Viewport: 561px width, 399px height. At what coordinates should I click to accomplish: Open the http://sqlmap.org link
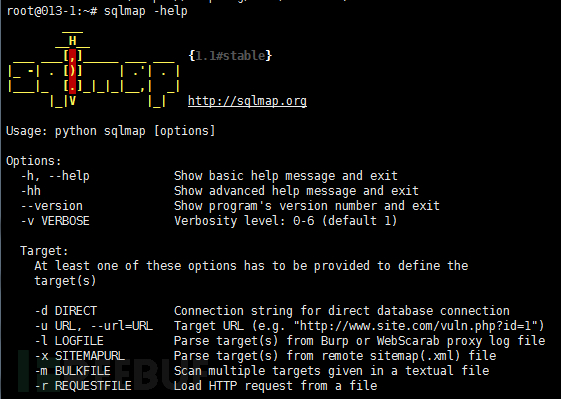coord(247,101)
